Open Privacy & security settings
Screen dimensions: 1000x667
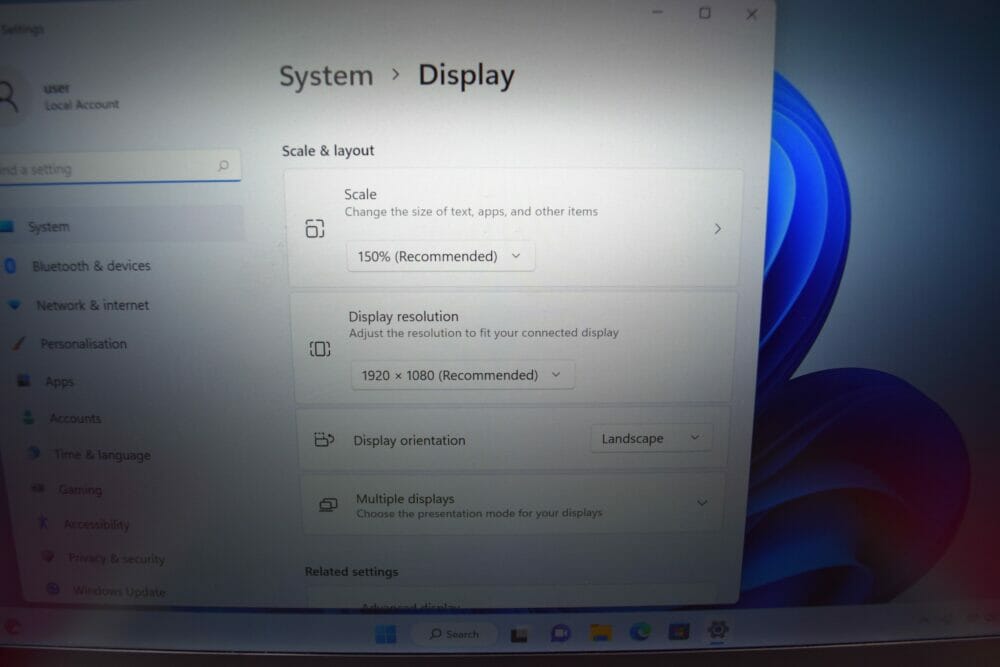[116, 559]
